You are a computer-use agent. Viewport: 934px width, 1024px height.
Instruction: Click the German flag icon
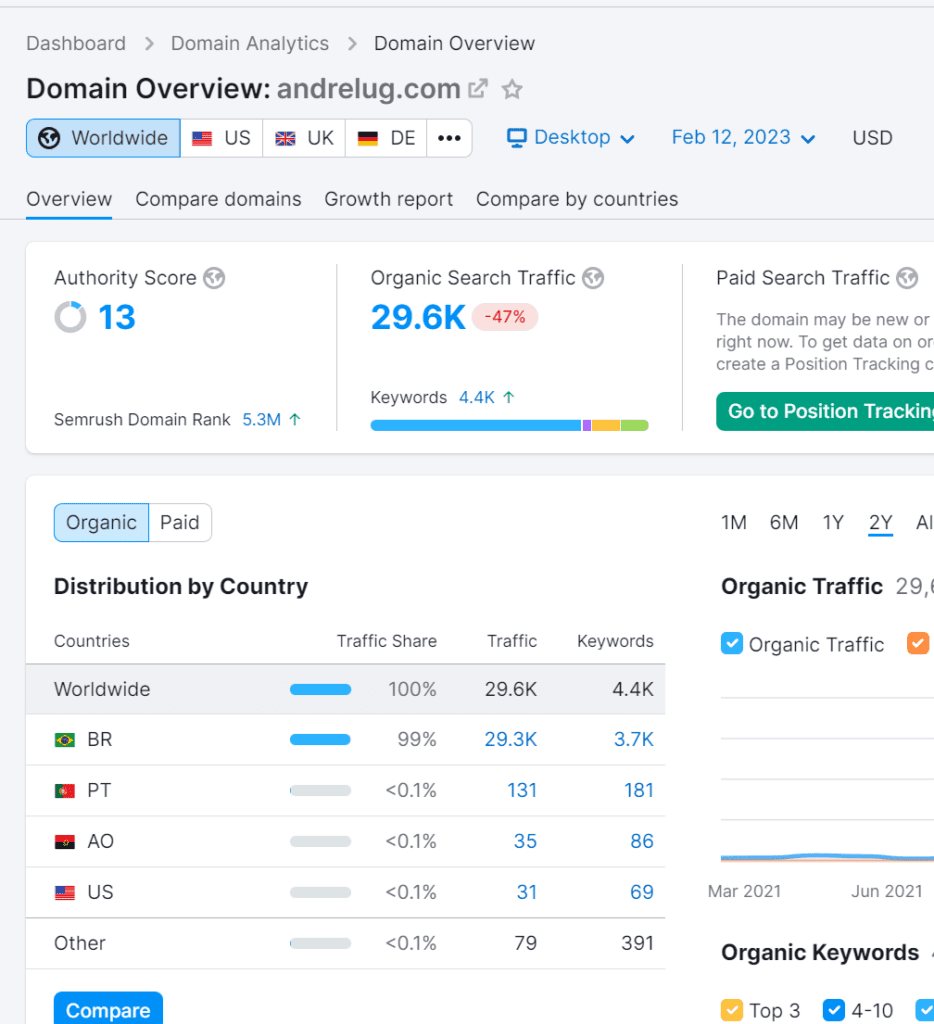coord(368,138)
